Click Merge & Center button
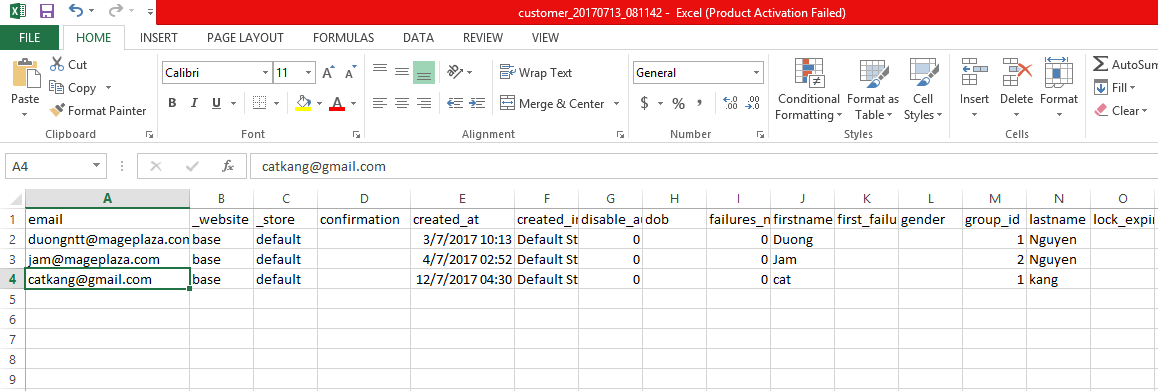Image resolution: width=1158 pixels, height=391 pixels. (x=552, y=103)
